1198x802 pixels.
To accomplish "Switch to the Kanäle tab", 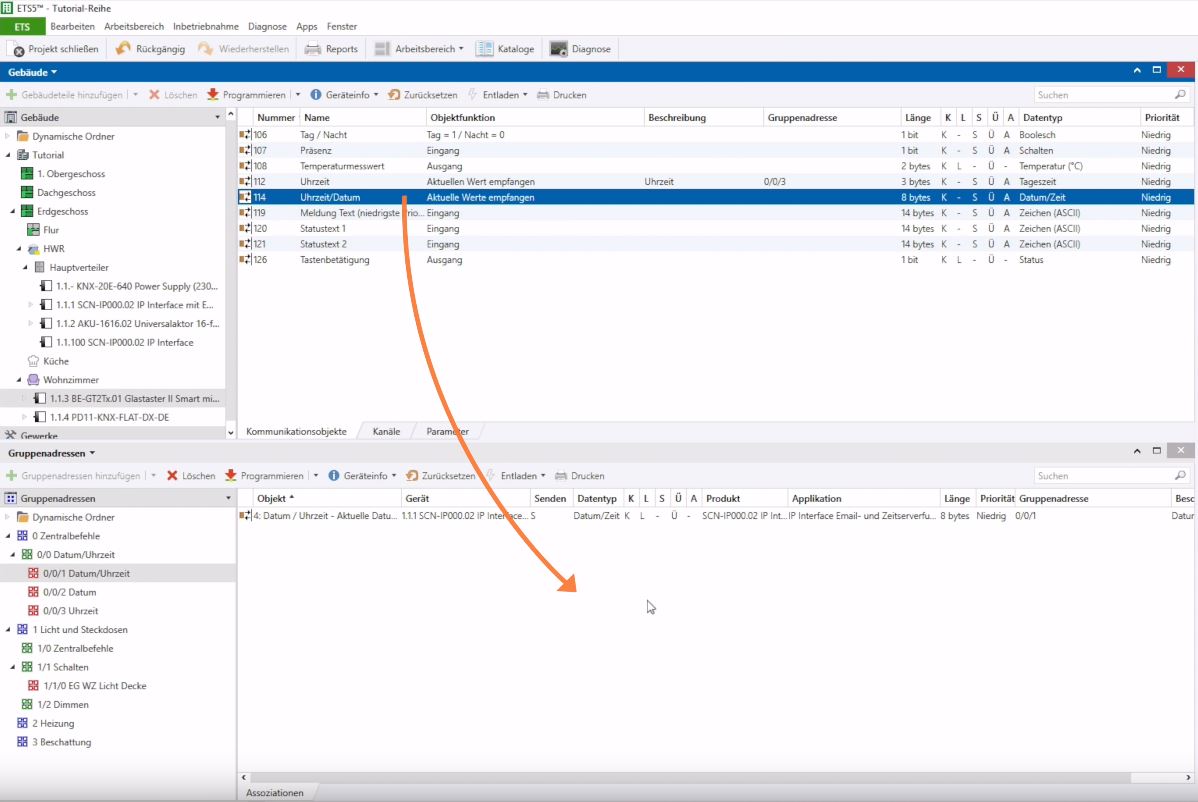I will pyautogui.click(x=386, y=432).
